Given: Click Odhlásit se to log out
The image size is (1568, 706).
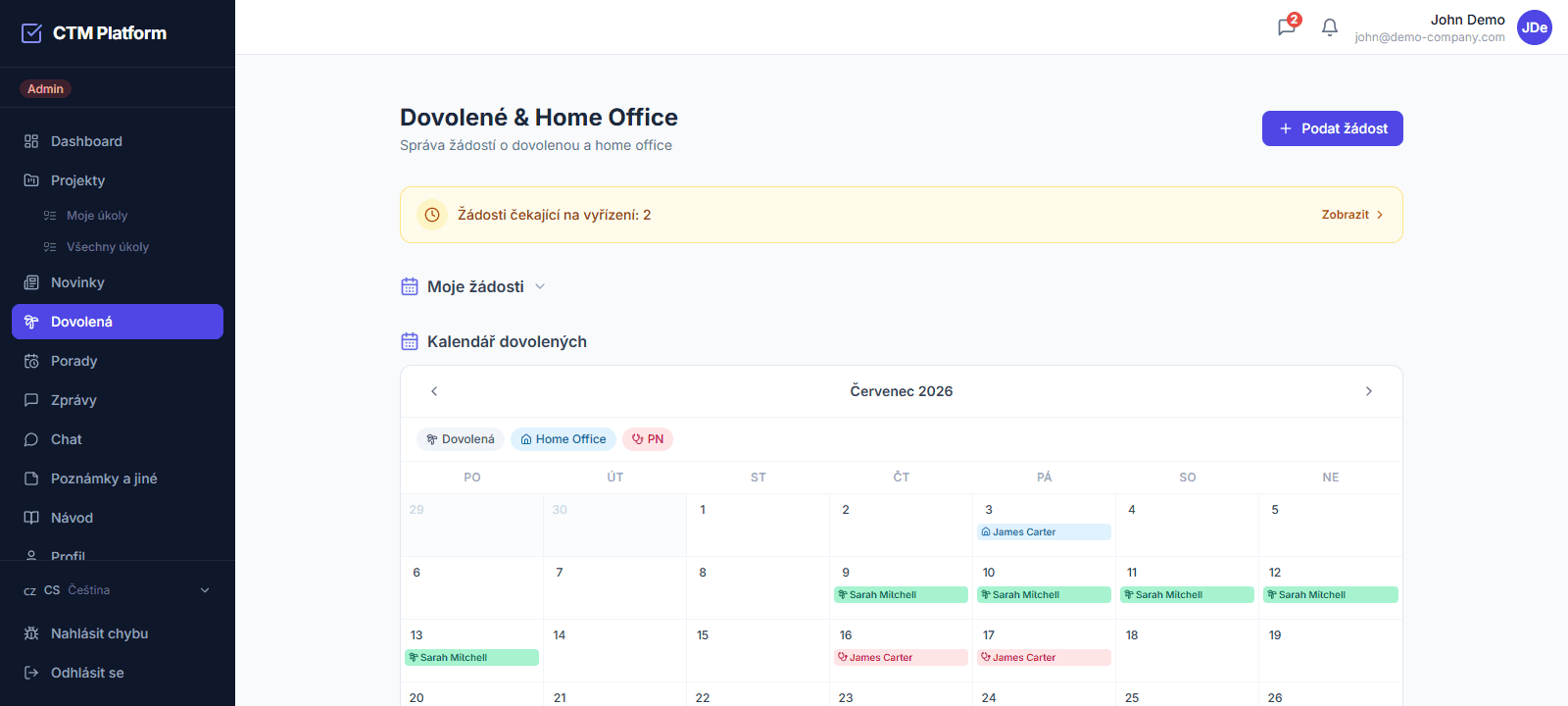Looking at the screenshot, I should pyautogui.click(x=118, y=673).
